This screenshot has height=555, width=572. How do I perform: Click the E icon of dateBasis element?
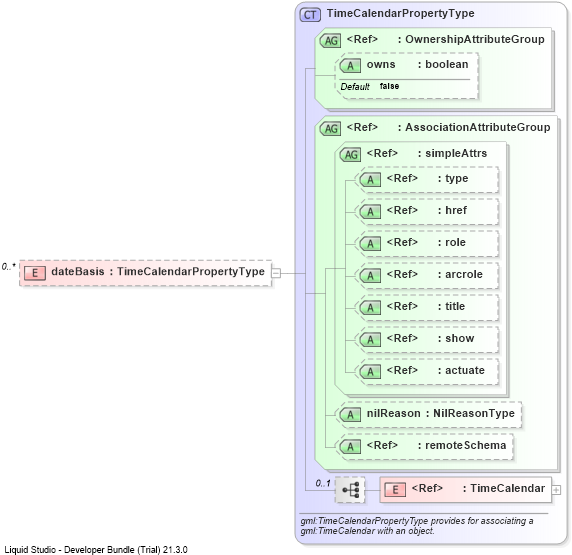click(x=35, y=273)
